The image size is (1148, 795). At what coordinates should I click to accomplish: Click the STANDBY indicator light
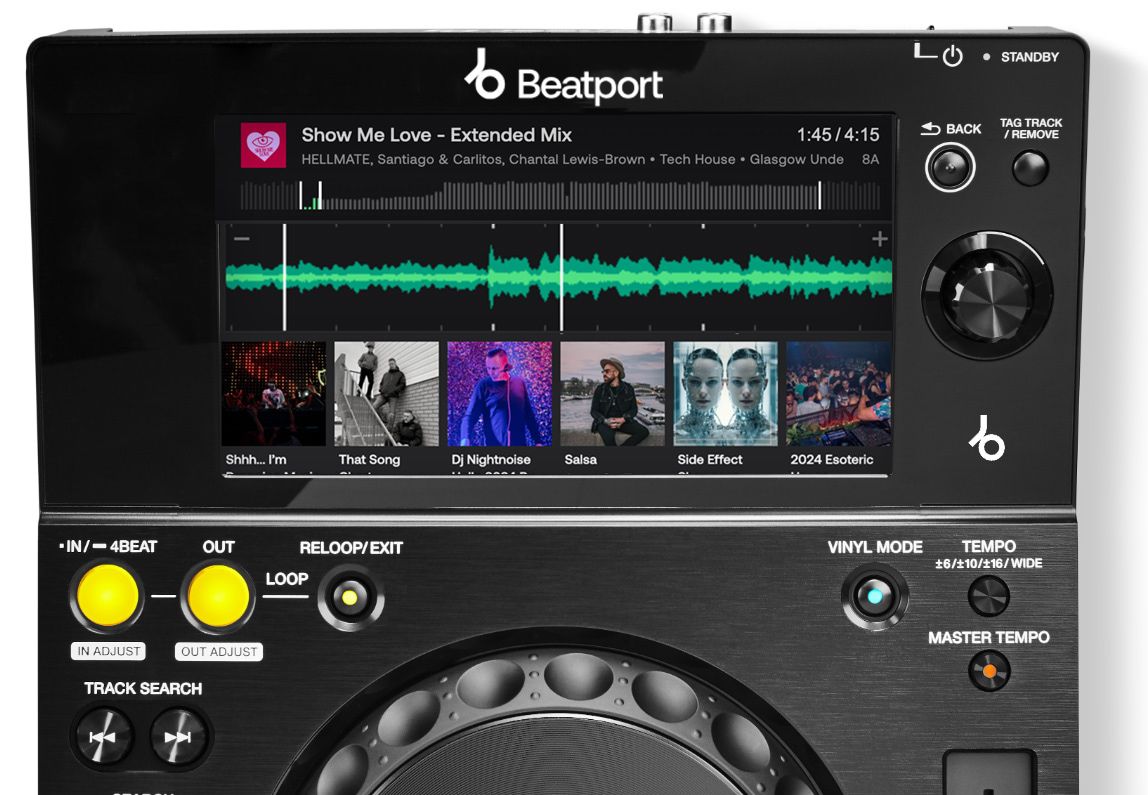coord(986,56)
